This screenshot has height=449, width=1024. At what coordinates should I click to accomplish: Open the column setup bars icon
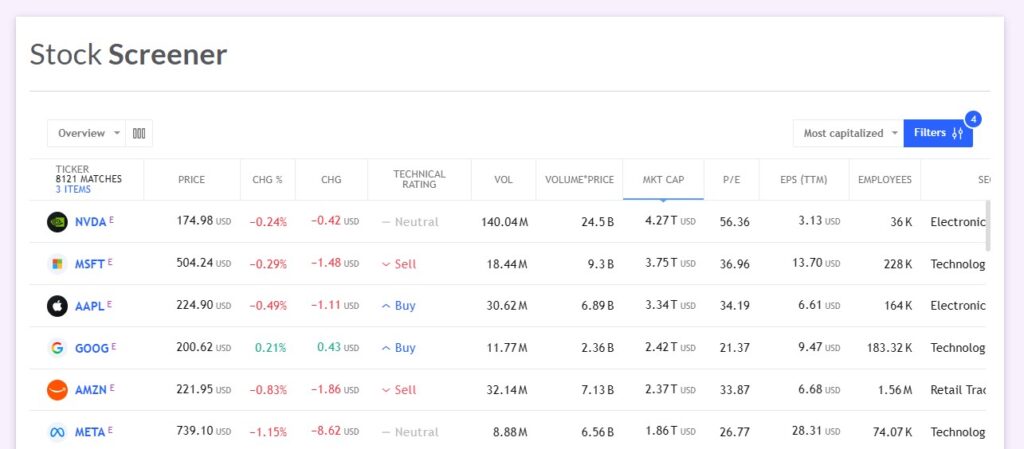point(138,133)
